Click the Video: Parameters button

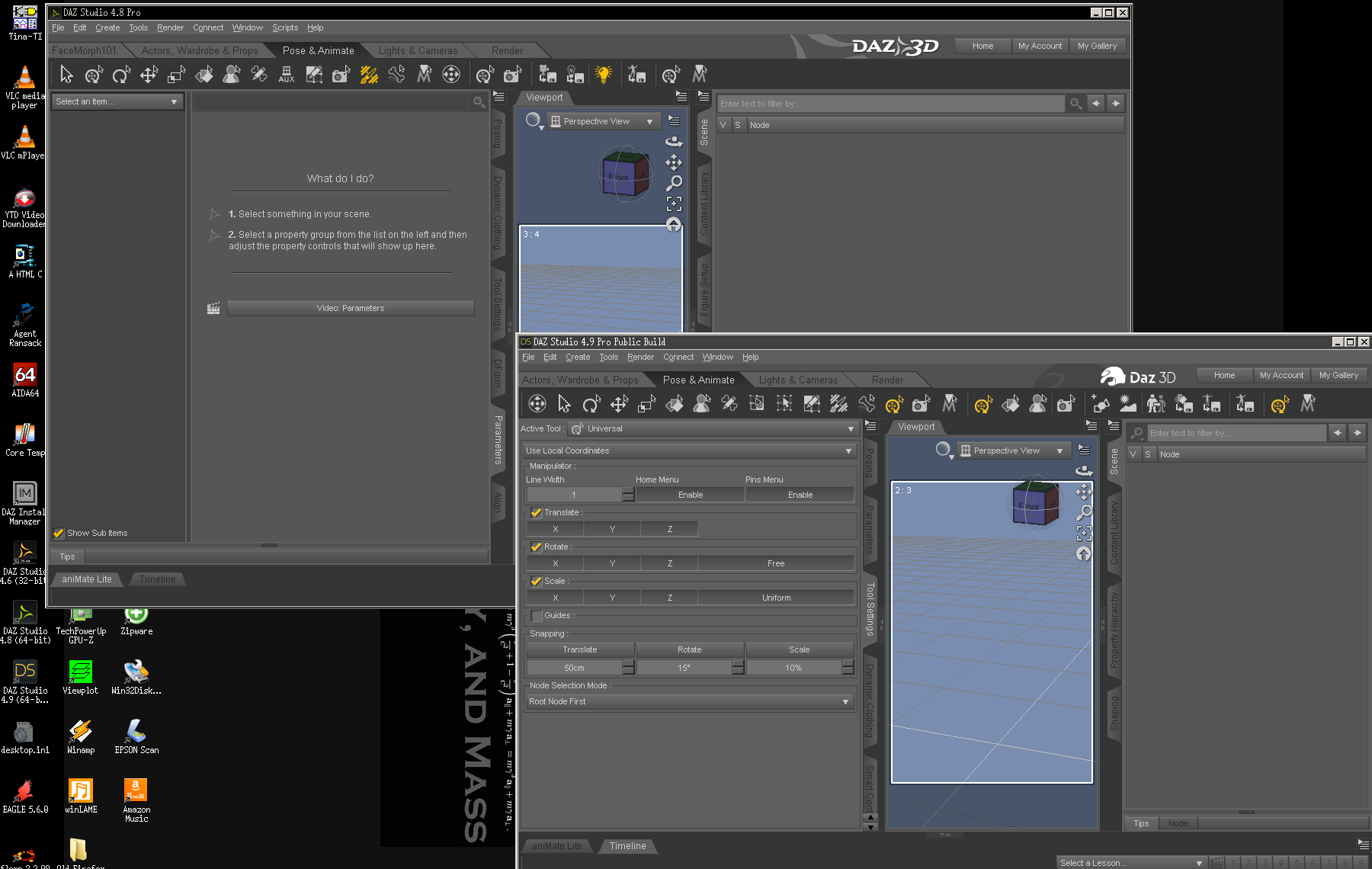351,308
